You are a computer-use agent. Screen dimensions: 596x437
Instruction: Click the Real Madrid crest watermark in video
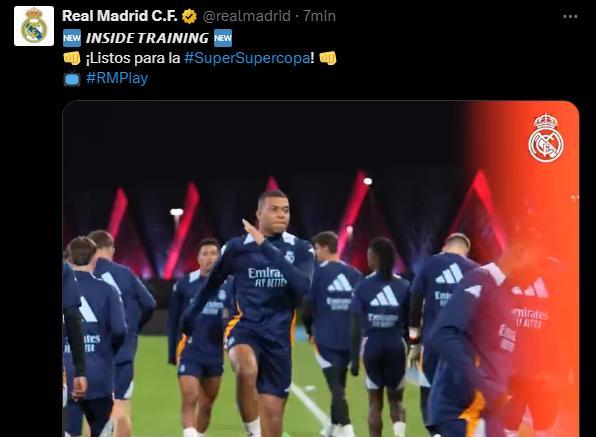pos(546,138)
